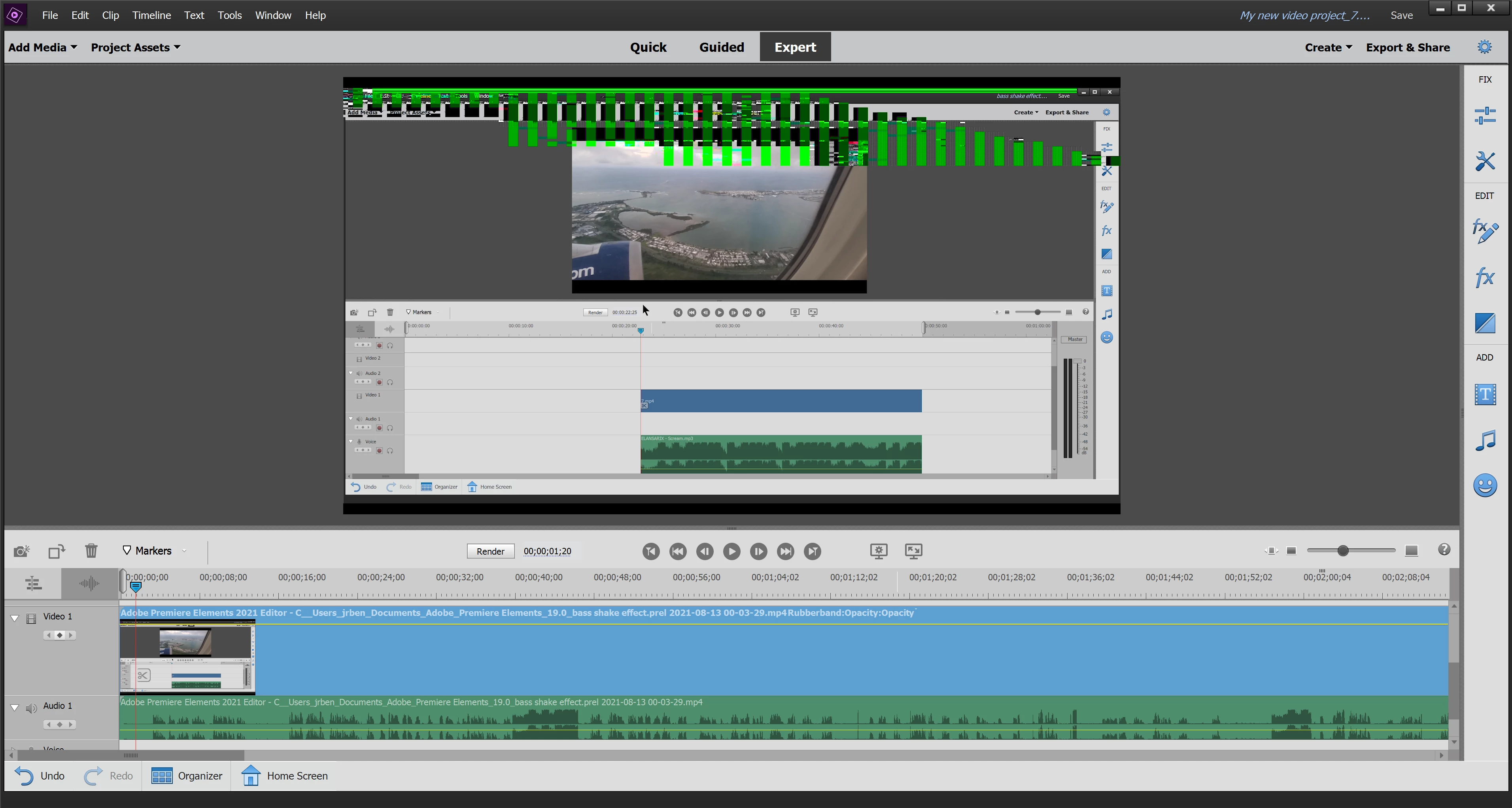This screenshot has height=808, width=1512.
Task: Click the trash delete icon in timeline toolbar
Action: point(91,551)
